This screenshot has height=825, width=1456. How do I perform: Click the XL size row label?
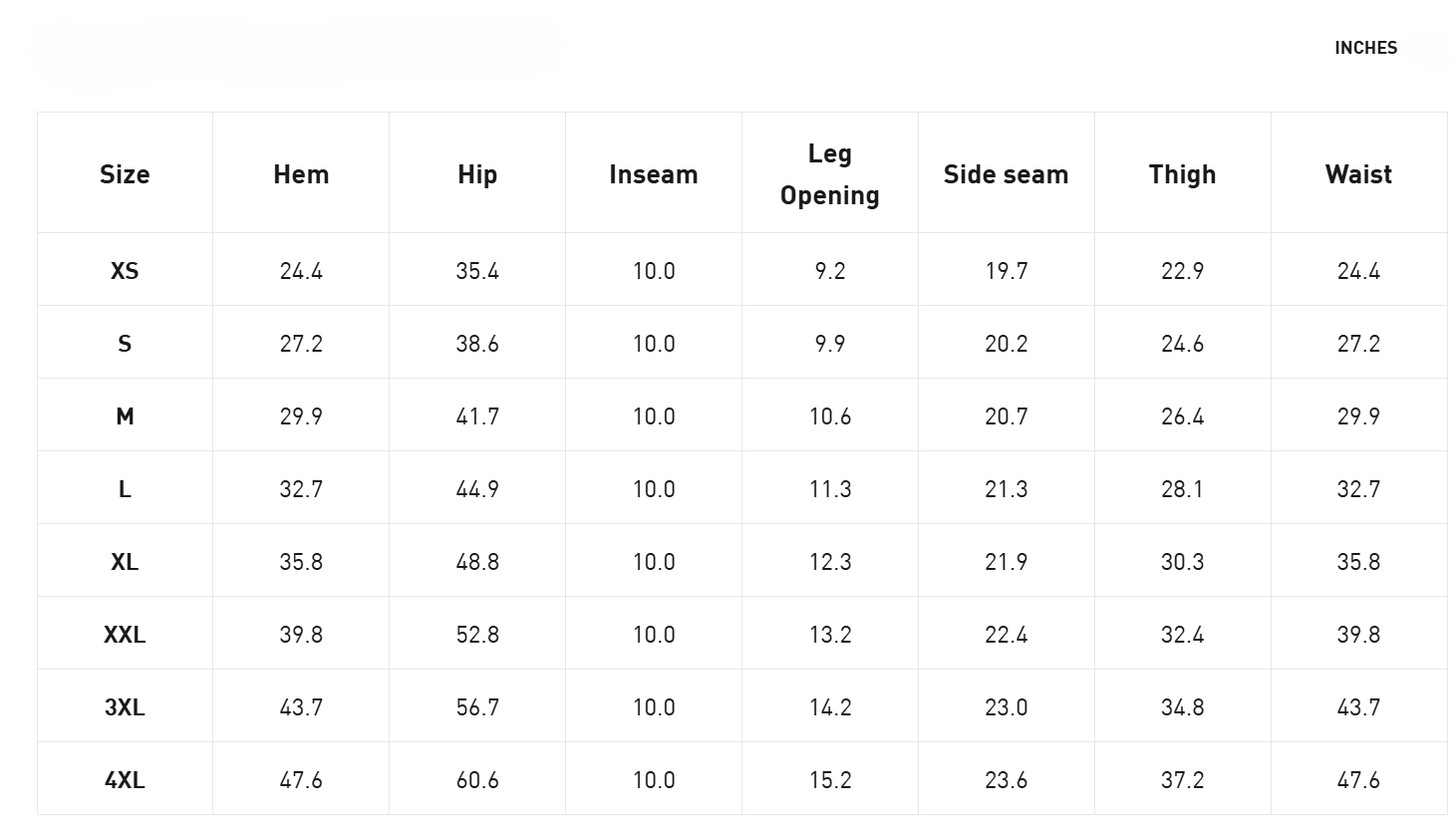point(125,562)
